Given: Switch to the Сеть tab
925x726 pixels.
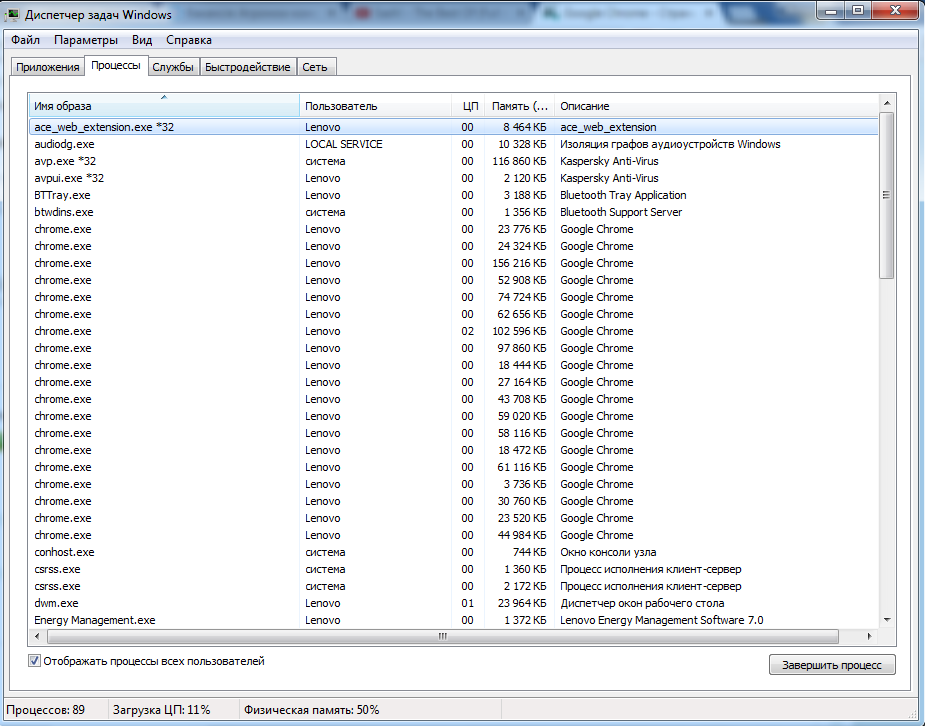Looking at the screenshot, I should click(315, 67).
